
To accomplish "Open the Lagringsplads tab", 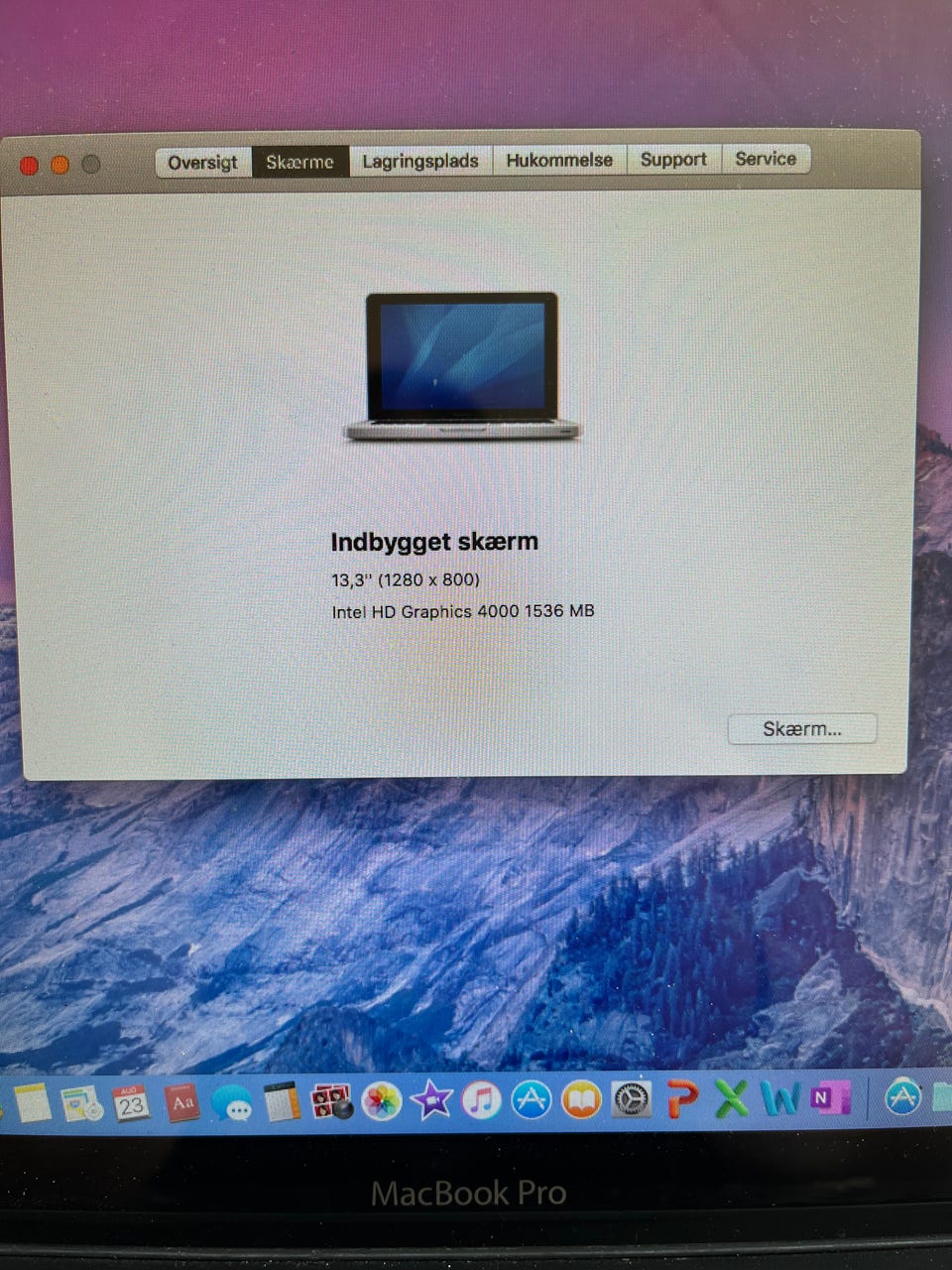I will pyautogui.click(x=420, y=161).
